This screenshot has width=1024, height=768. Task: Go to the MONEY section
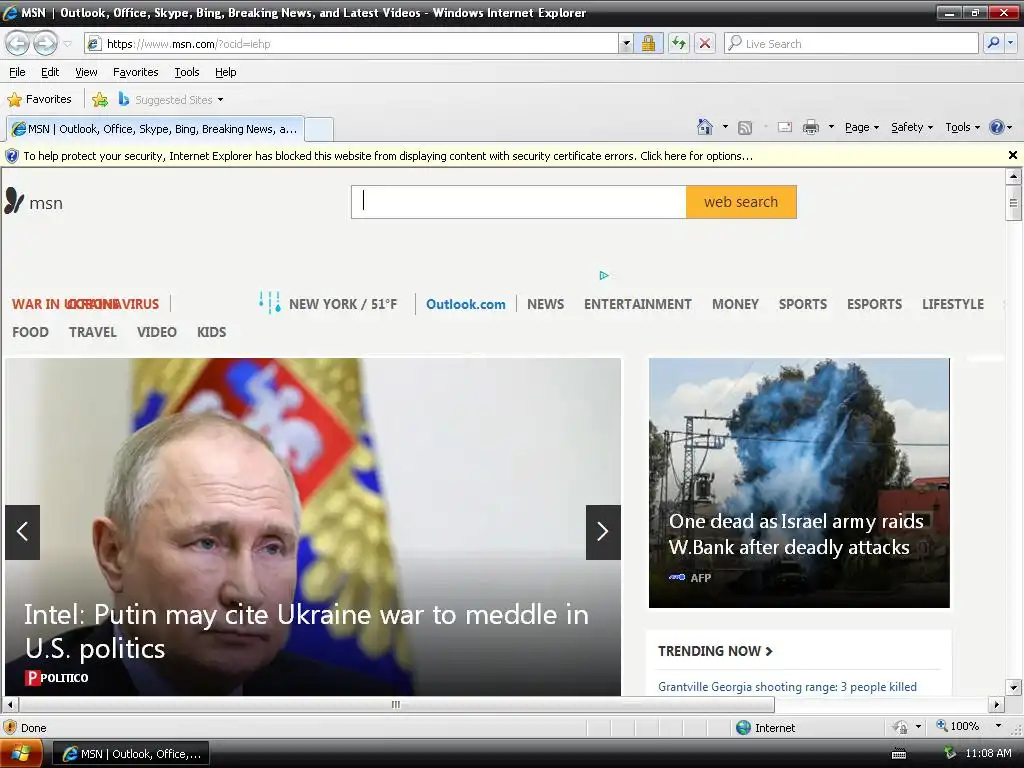pyautogui.click(x=735, y=304)
